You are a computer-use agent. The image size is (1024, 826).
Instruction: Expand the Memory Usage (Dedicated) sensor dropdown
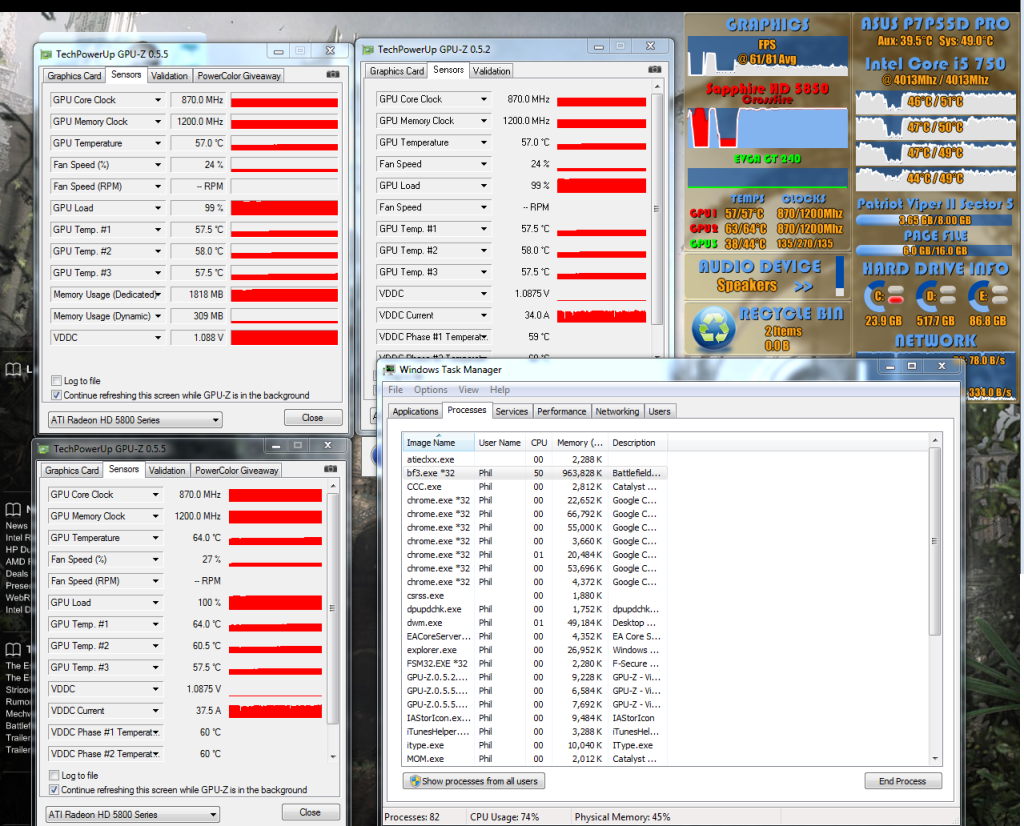158,294
